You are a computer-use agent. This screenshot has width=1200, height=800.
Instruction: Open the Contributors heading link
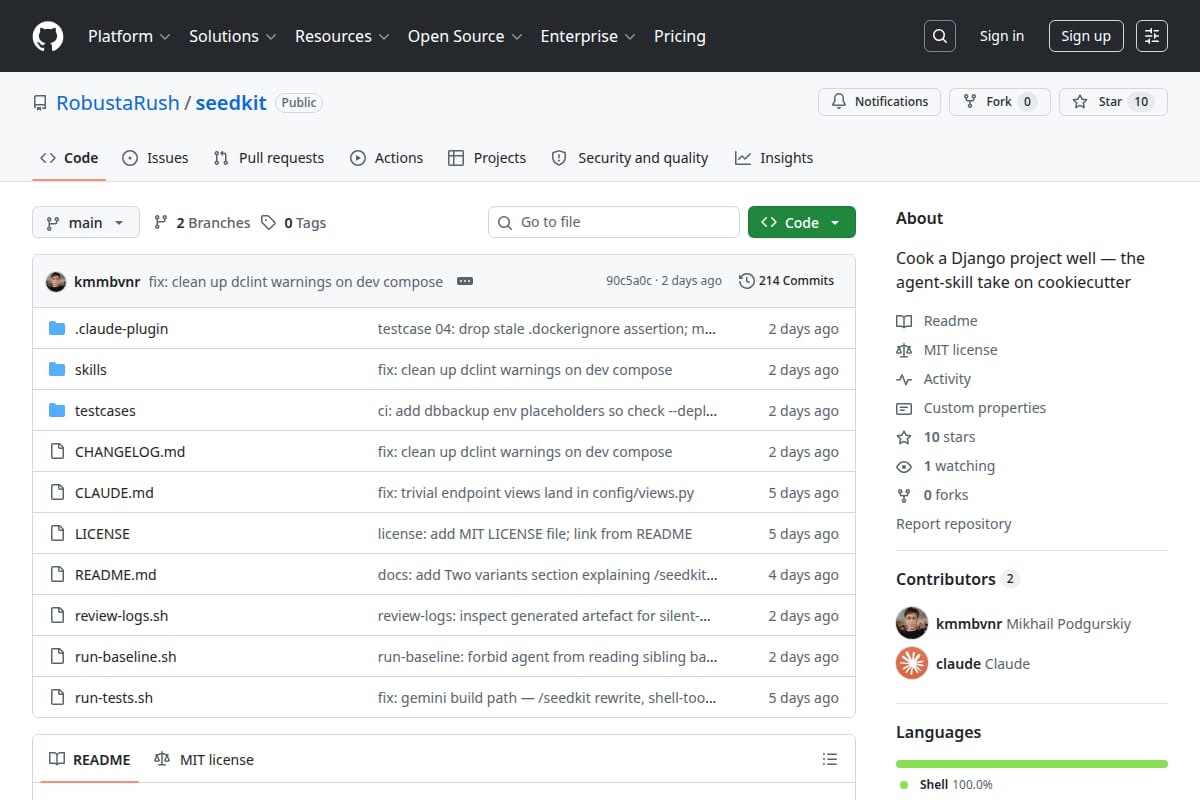pyautogui.click(x=957, y=579)
